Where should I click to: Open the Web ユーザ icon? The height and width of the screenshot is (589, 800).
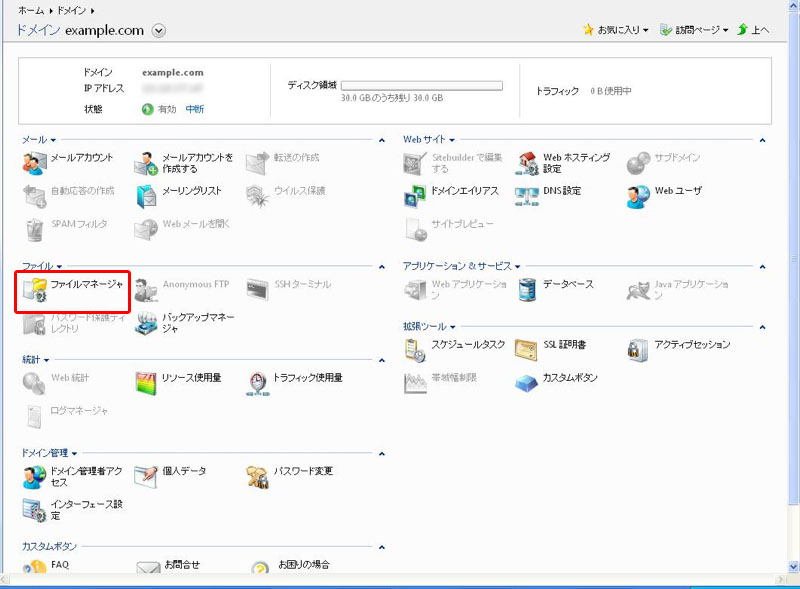[638, 197]
